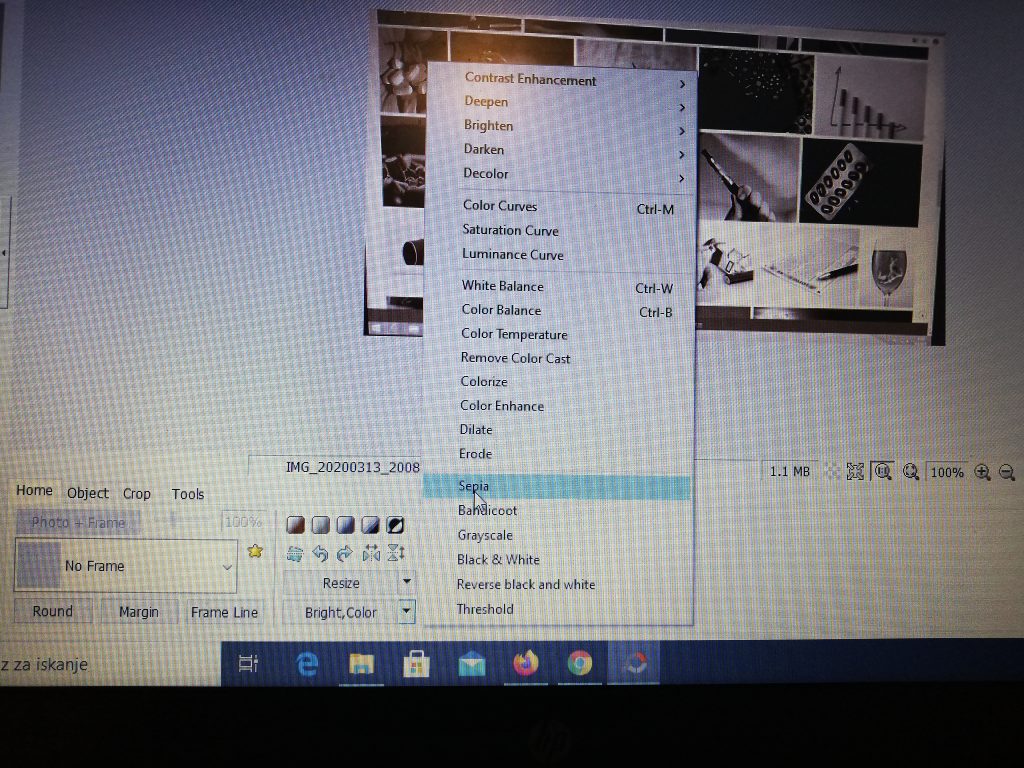Click the Bright,Color button

pos(340,613)
